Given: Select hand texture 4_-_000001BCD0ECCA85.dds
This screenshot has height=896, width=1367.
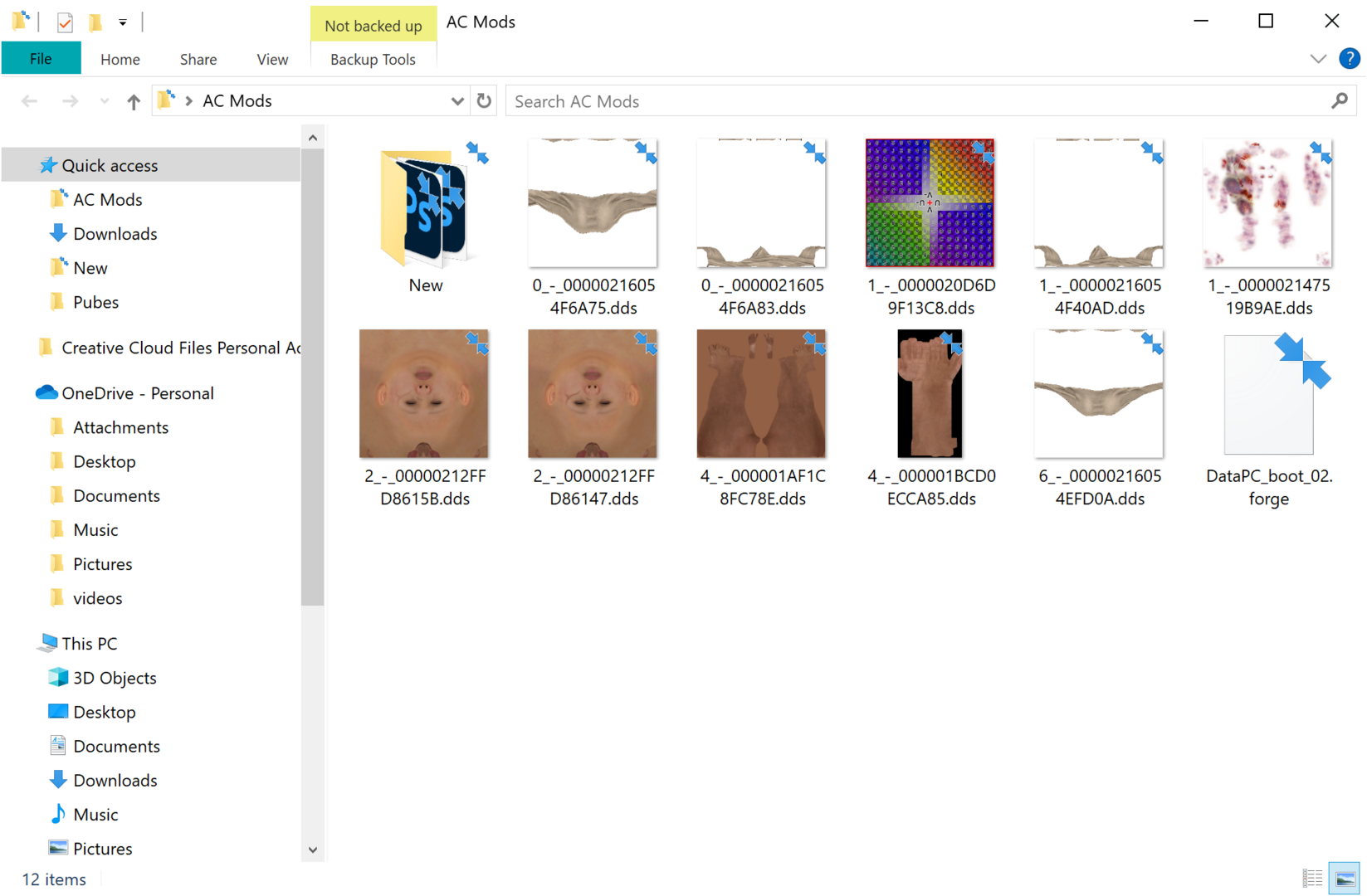Looking at the screenshot, I should [930, 419].
